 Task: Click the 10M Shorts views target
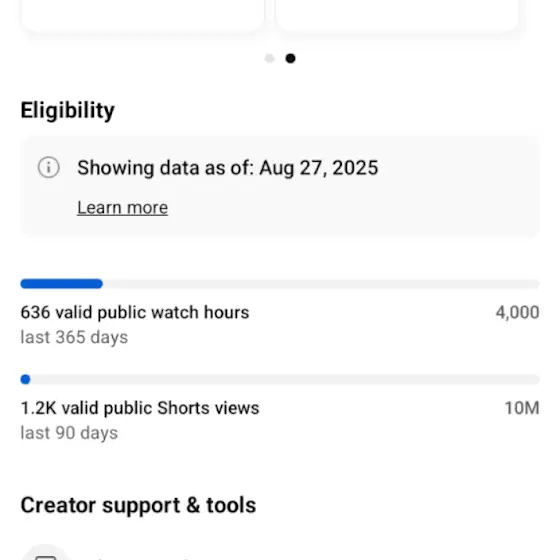(522, 408)
